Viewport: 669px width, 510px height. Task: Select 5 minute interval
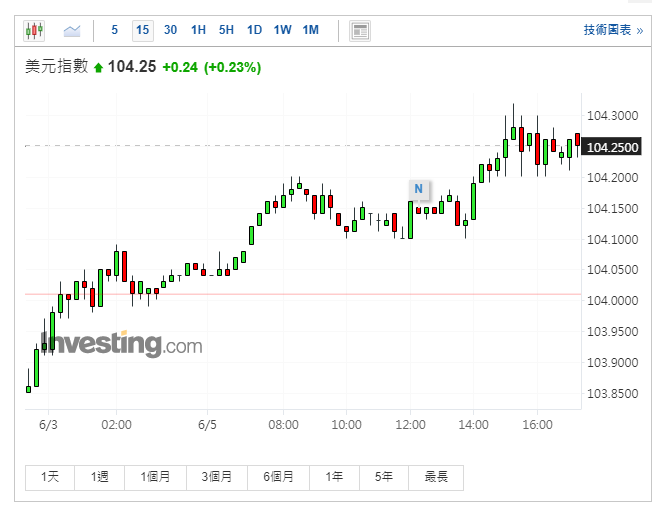[x=114, y=30]
